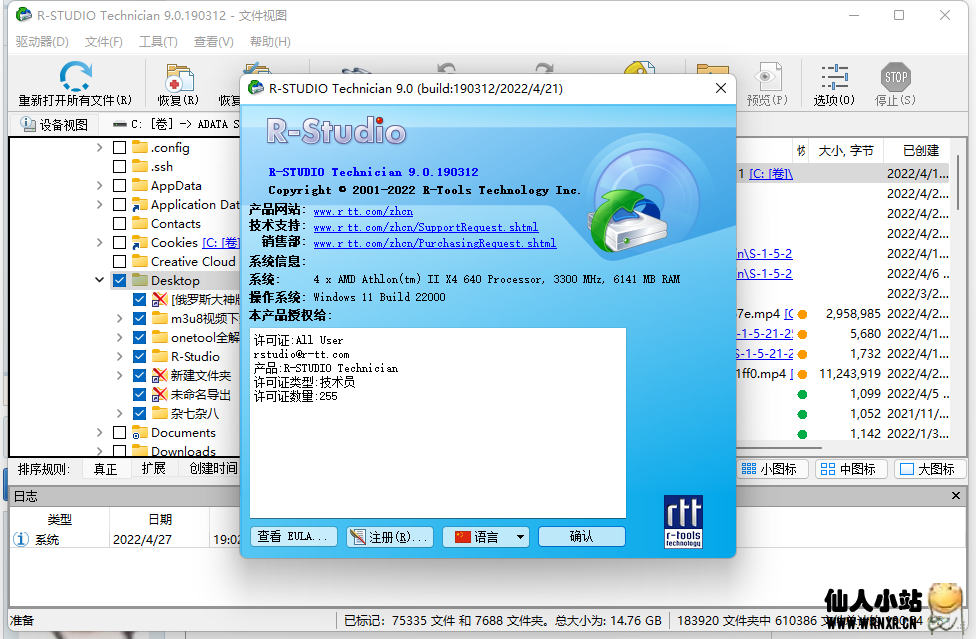
Task: Click the orange status dot for 7e.mp4
Action: coord(803,314)
